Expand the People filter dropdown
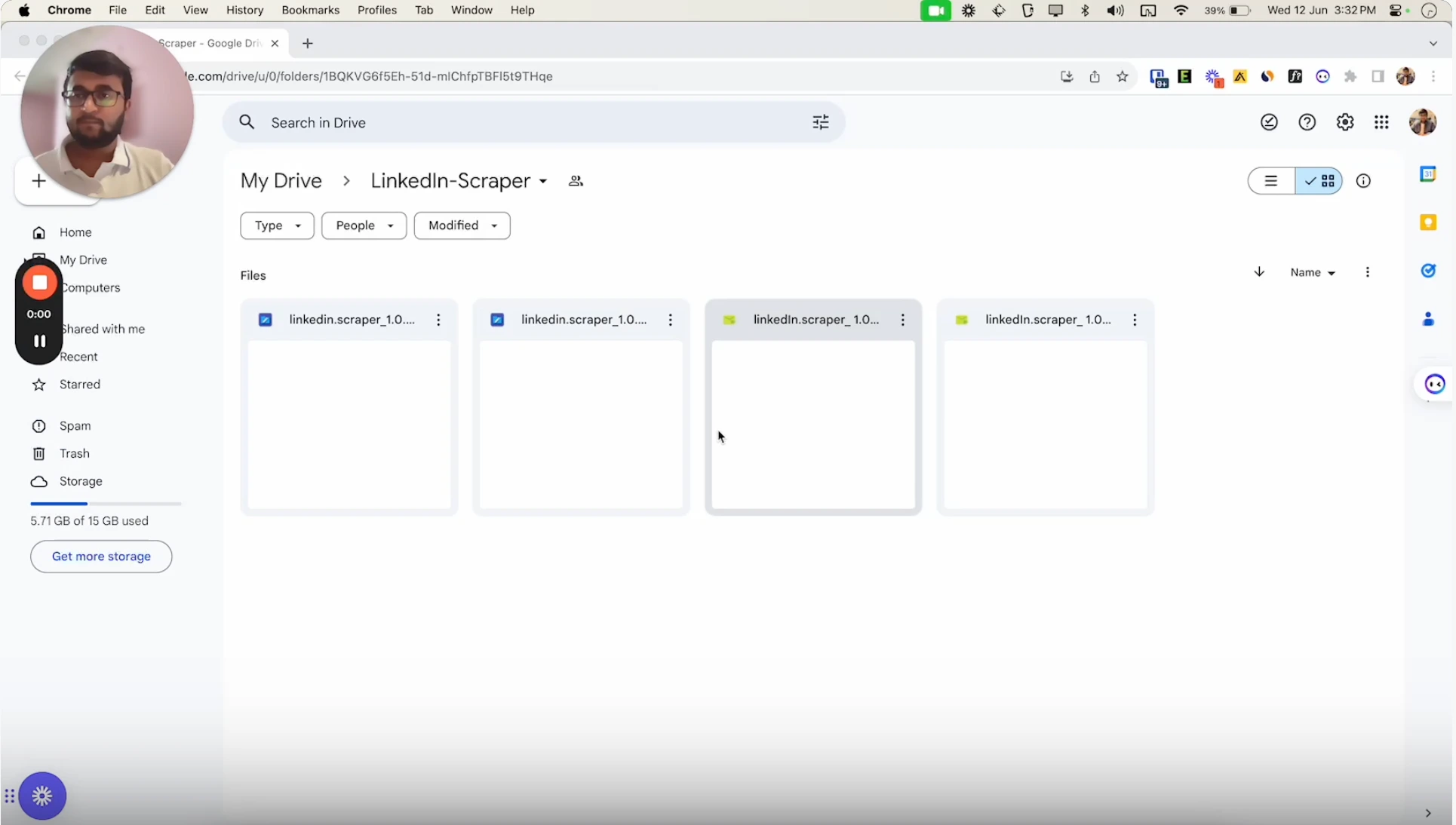This screenshot has width=1456, height=825. pos(364,225)
